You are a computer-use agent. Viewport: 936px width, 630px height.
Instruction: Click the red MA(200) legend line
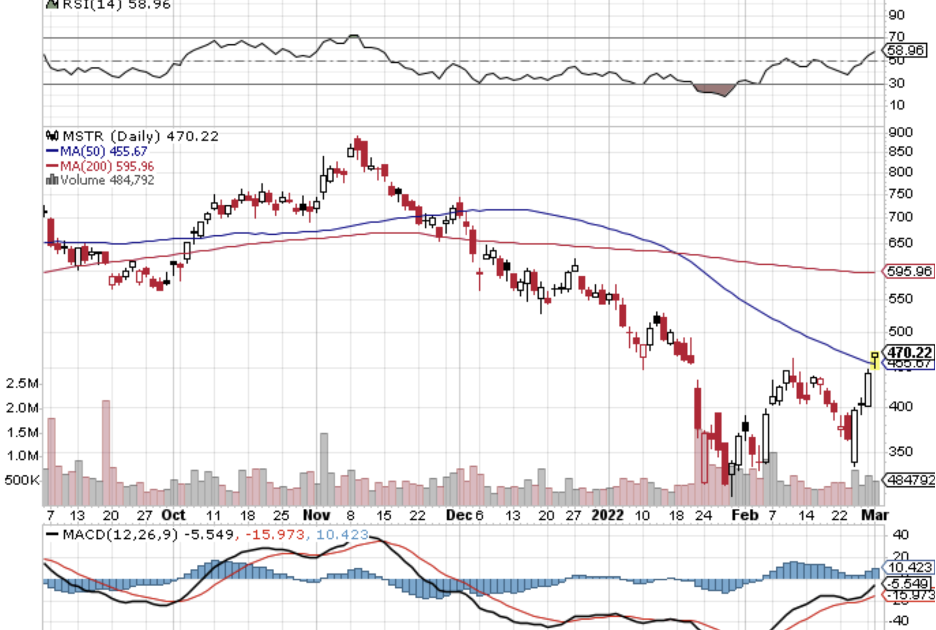52,166
